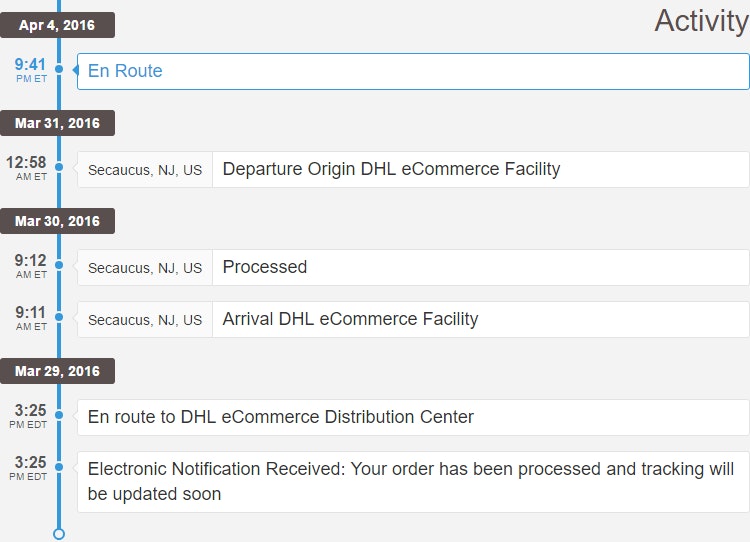Click the Mar 31, 2016 date badge
Viewport: 750px width, 542px height.
click(57, 123)
